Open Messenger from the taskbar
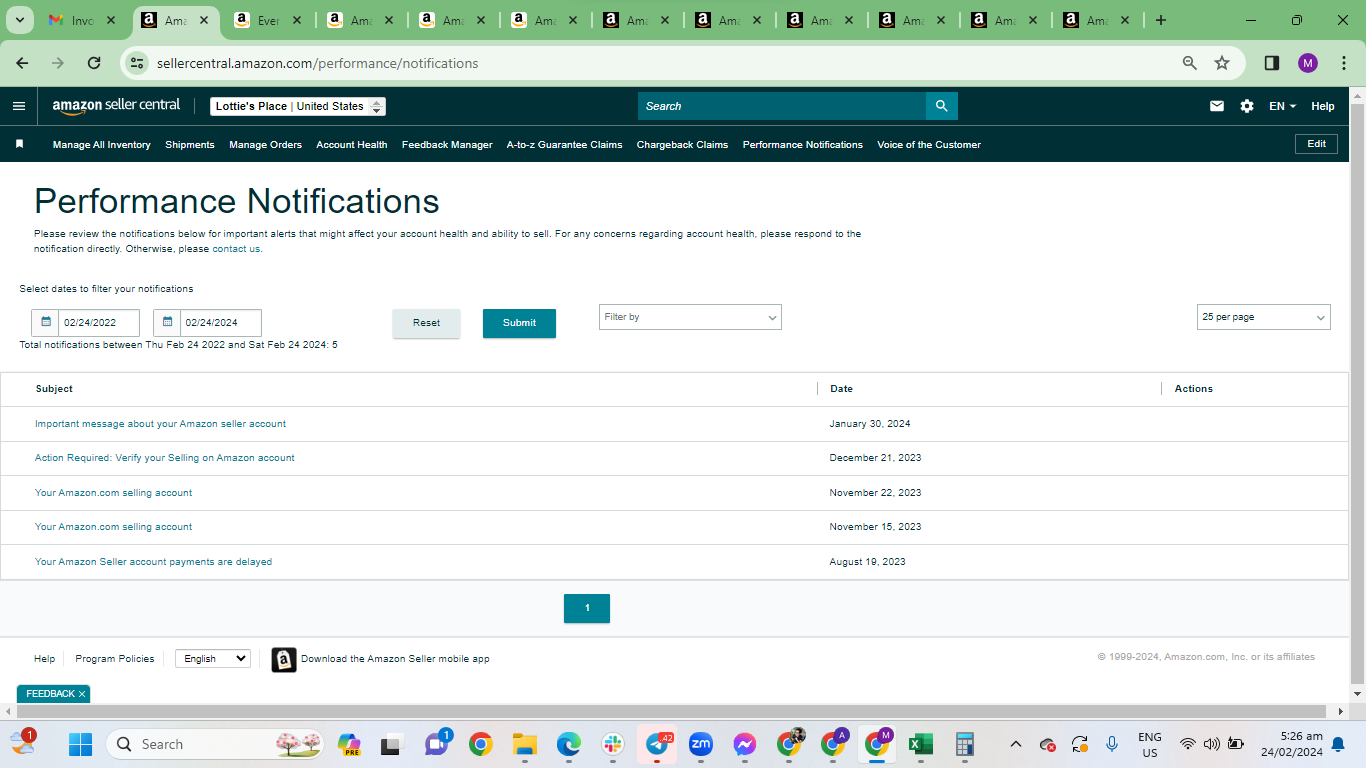 click(745, 744)
